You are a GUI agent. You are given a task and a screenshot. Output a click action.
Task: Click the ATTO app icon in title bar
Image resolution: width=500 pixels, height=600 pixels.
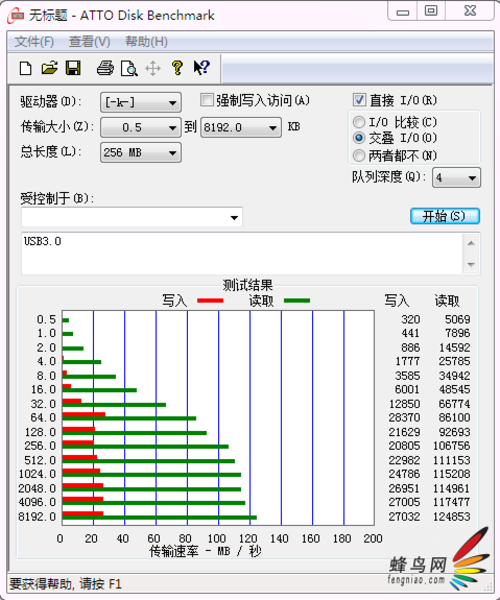(x=16, y=15)
